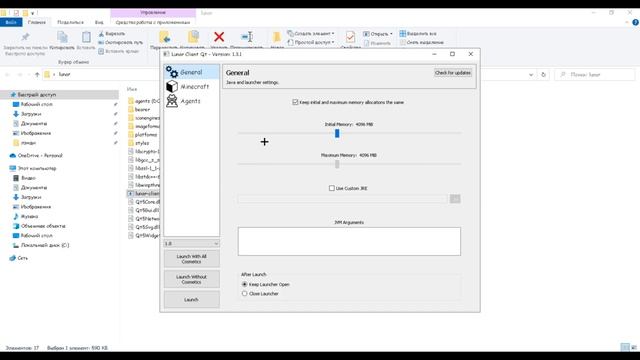Select OneDrive - Personal in the navigation pane
The height and width of the screenshot is (360, 640).
pyautogui.click(x=40, y=156)
